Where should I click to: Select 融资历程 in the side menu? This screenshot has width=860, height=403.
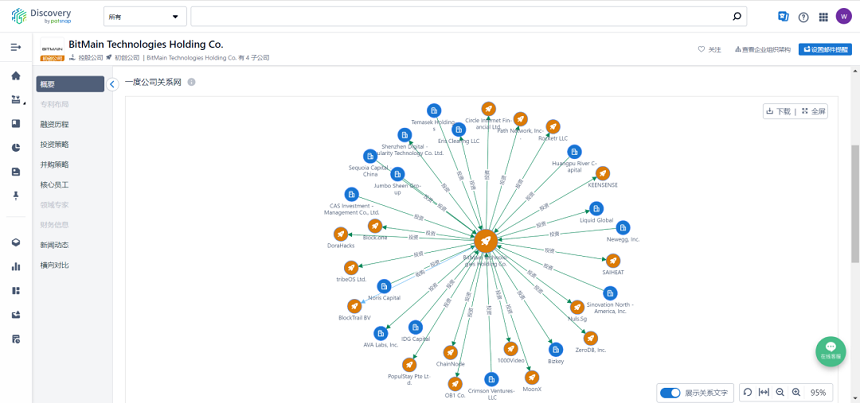click(x=55, y=124)
